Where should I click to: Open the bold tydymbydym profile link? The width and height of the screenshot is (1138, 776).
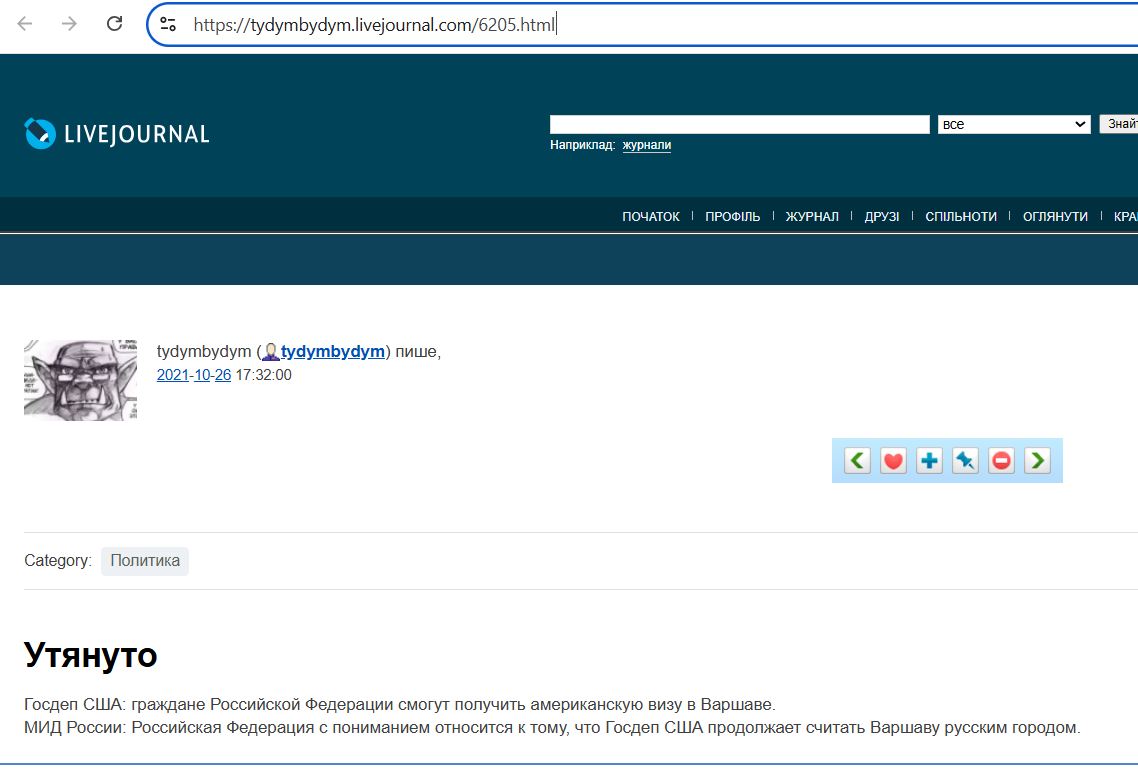pos(333,351)
